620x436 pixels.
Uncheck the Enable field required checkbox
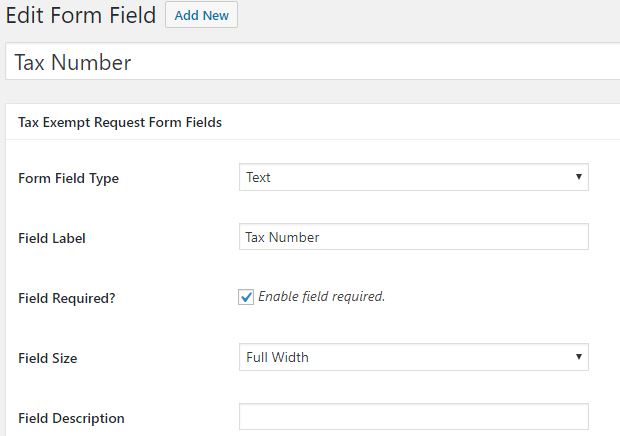coord(246,297)
